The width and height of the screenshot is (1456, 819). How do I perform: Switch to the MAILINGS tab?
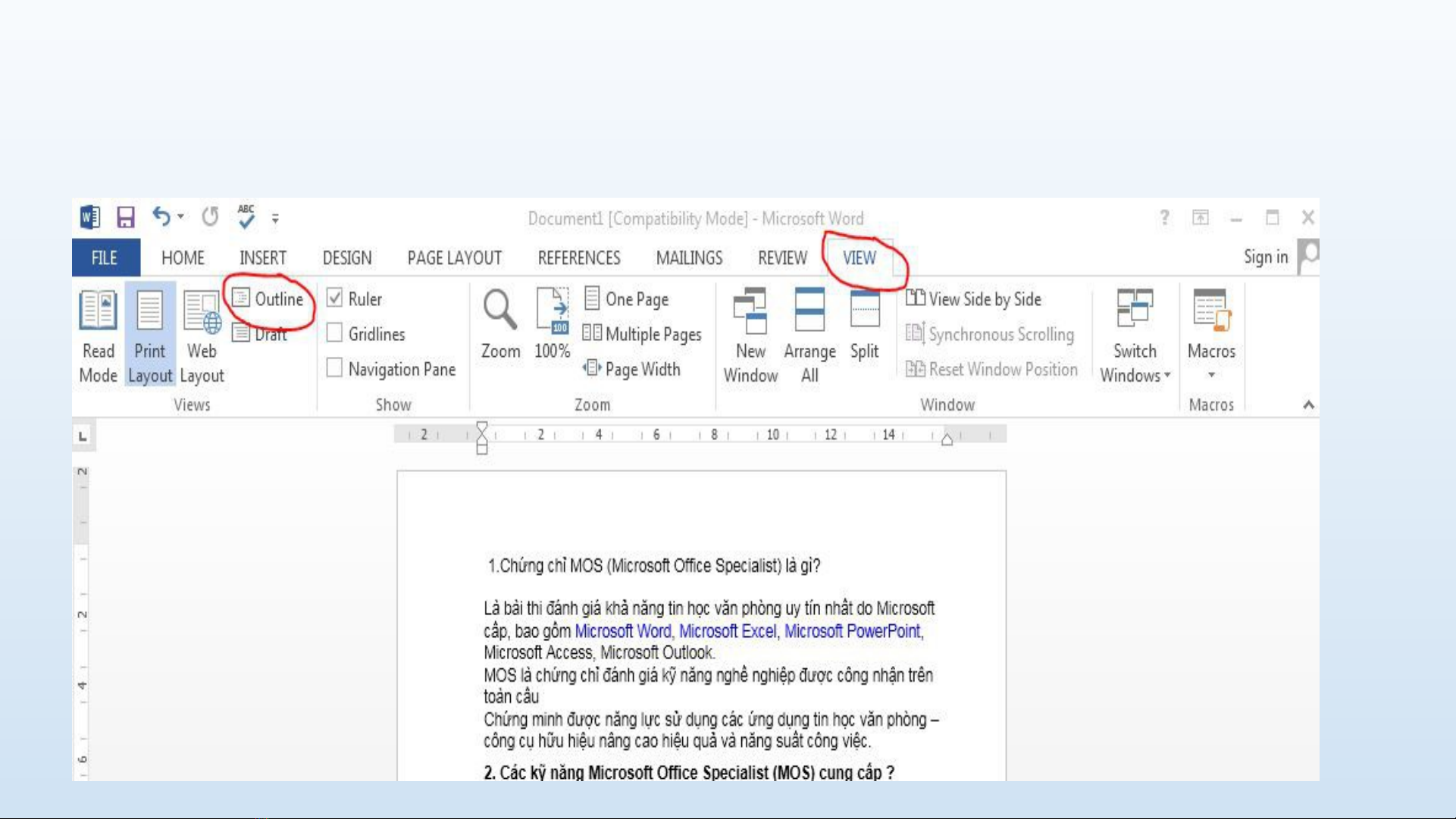[689, 258]
